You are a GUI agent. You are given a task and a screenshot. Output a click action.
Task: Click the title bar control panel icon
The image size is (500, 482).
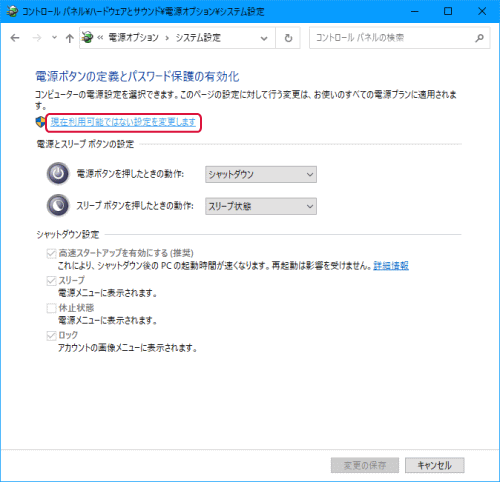tap(12, 11)
